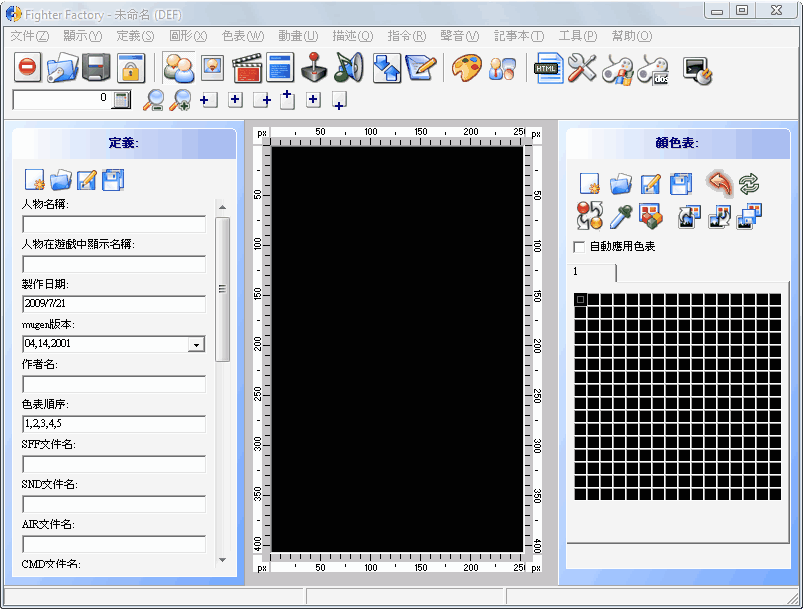This screenshot has width=803, height=609.
Task: Click the colored cubes icon in 顏色表 panel
Action: (x=650, y=216)
